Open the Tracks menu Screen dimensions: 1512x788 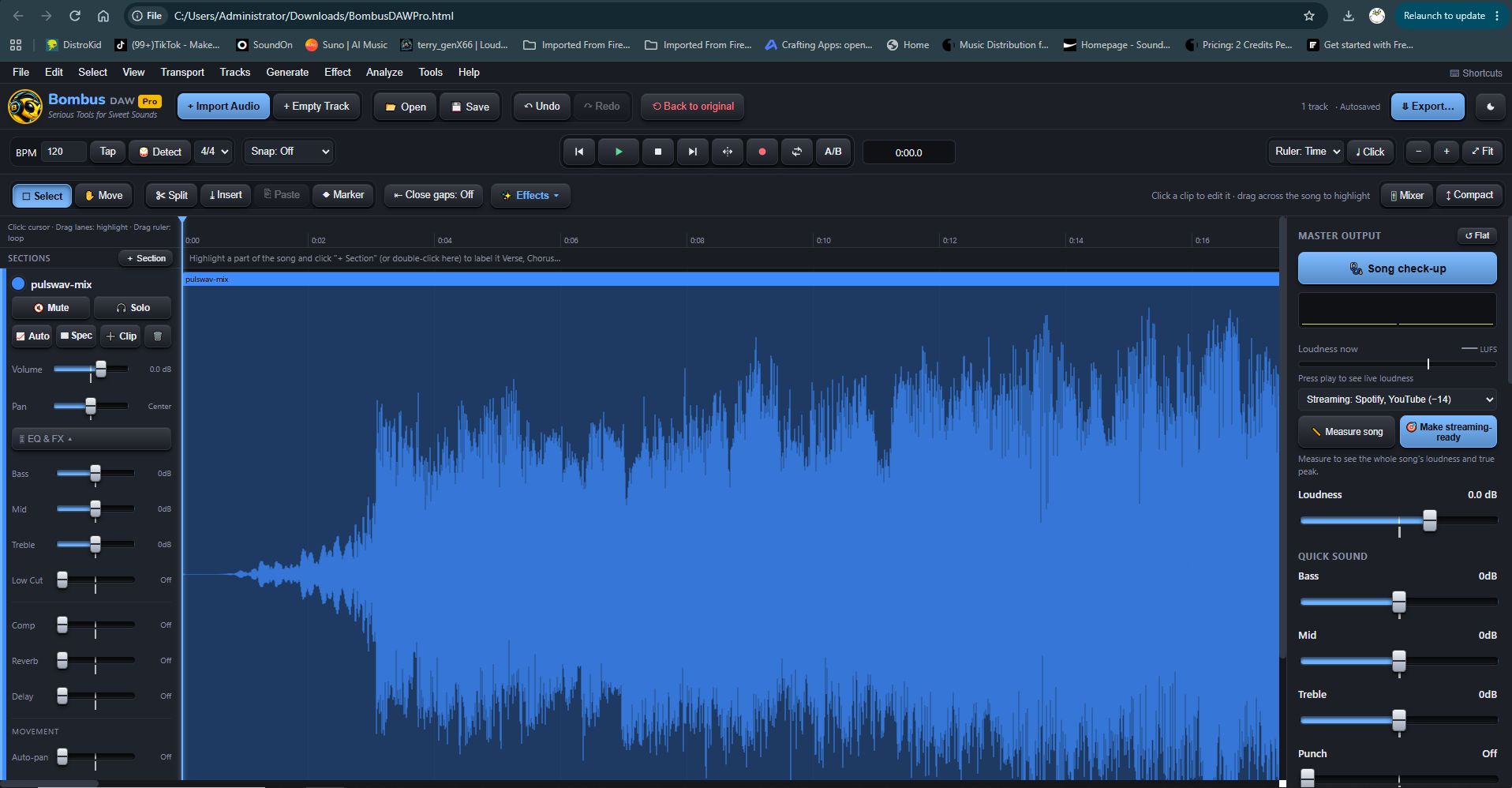pos(234,72)
